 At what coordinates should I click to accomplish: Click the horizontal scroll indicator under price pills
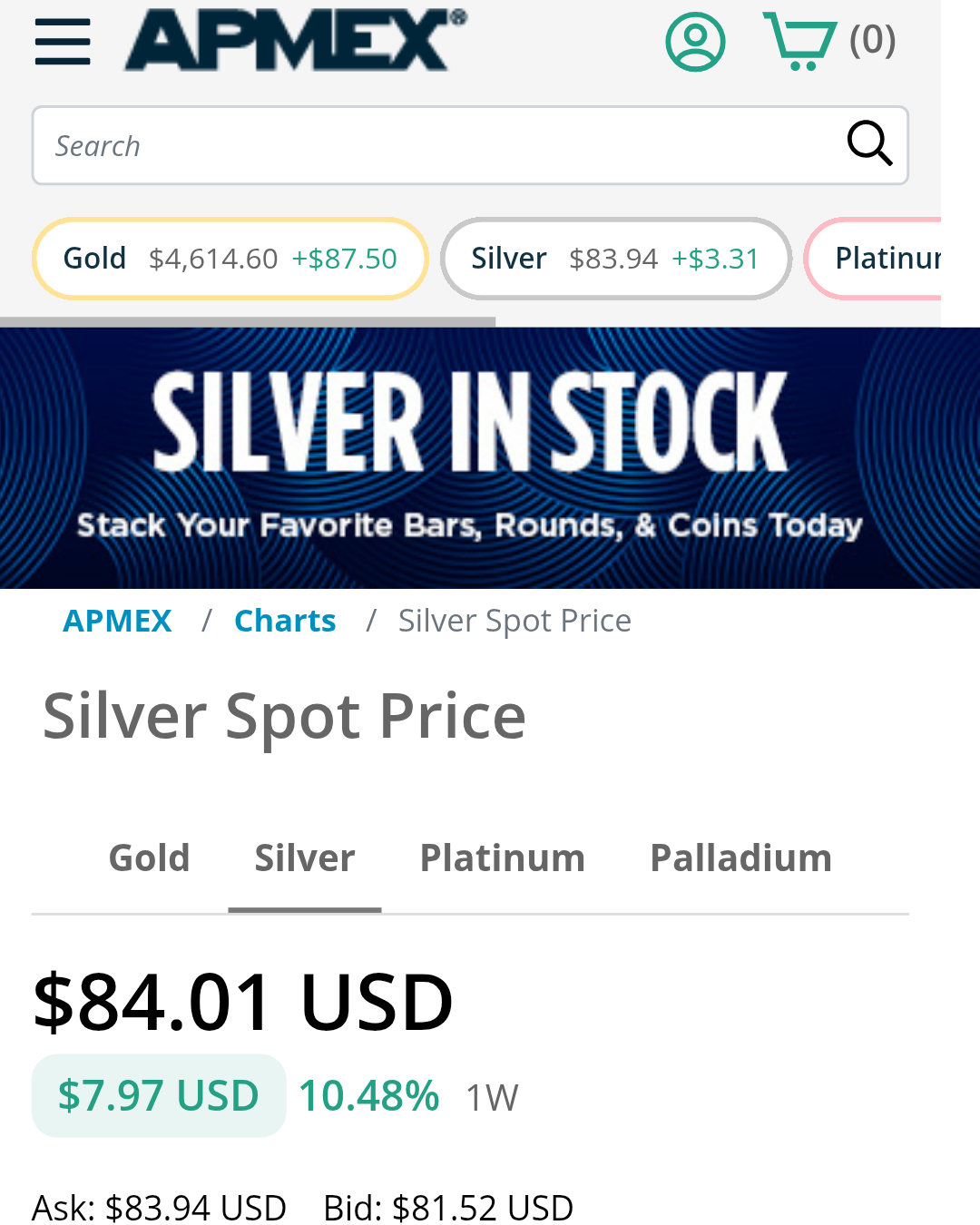(248, 321)
